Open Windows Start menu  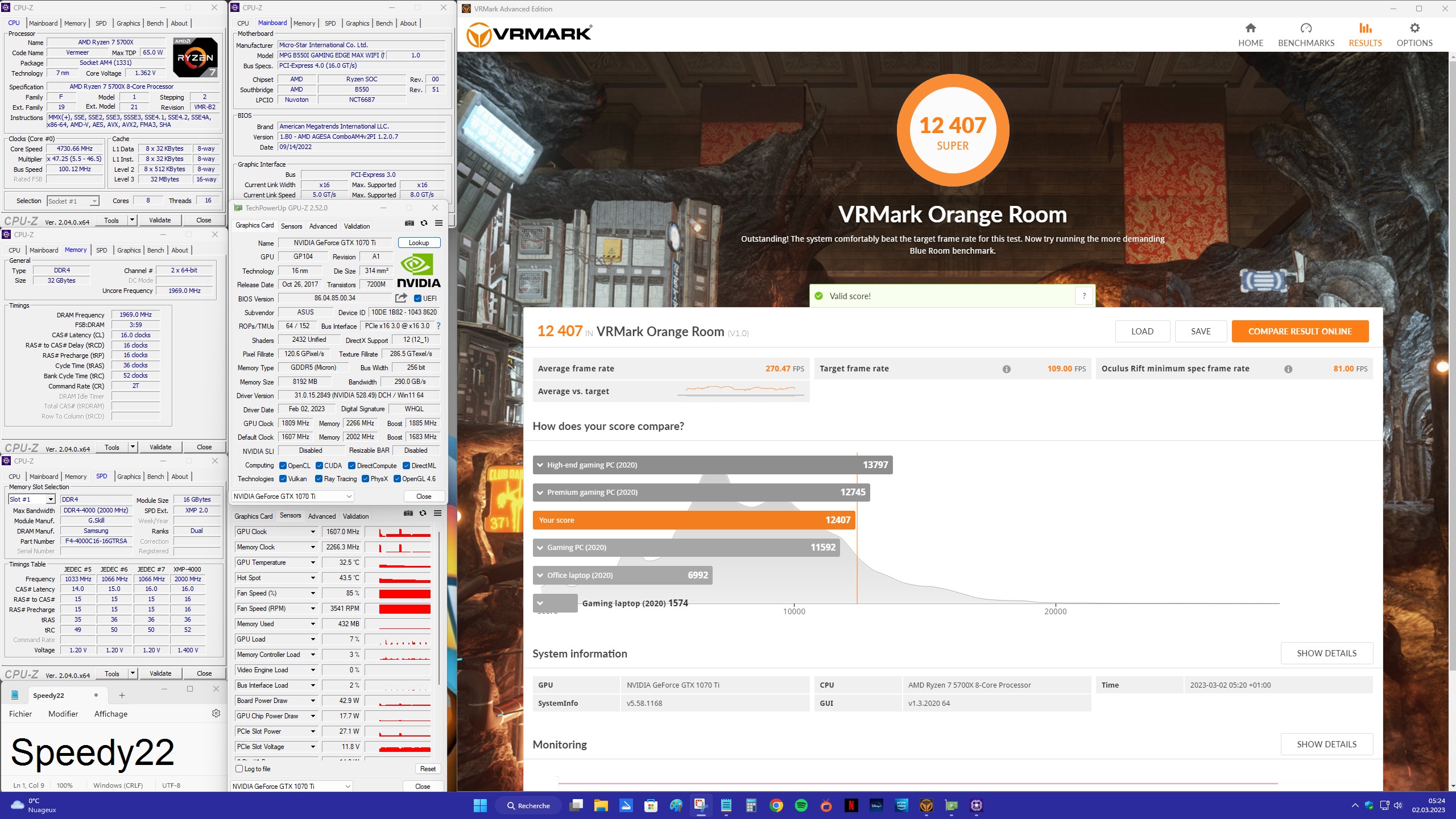pos(480,805)
